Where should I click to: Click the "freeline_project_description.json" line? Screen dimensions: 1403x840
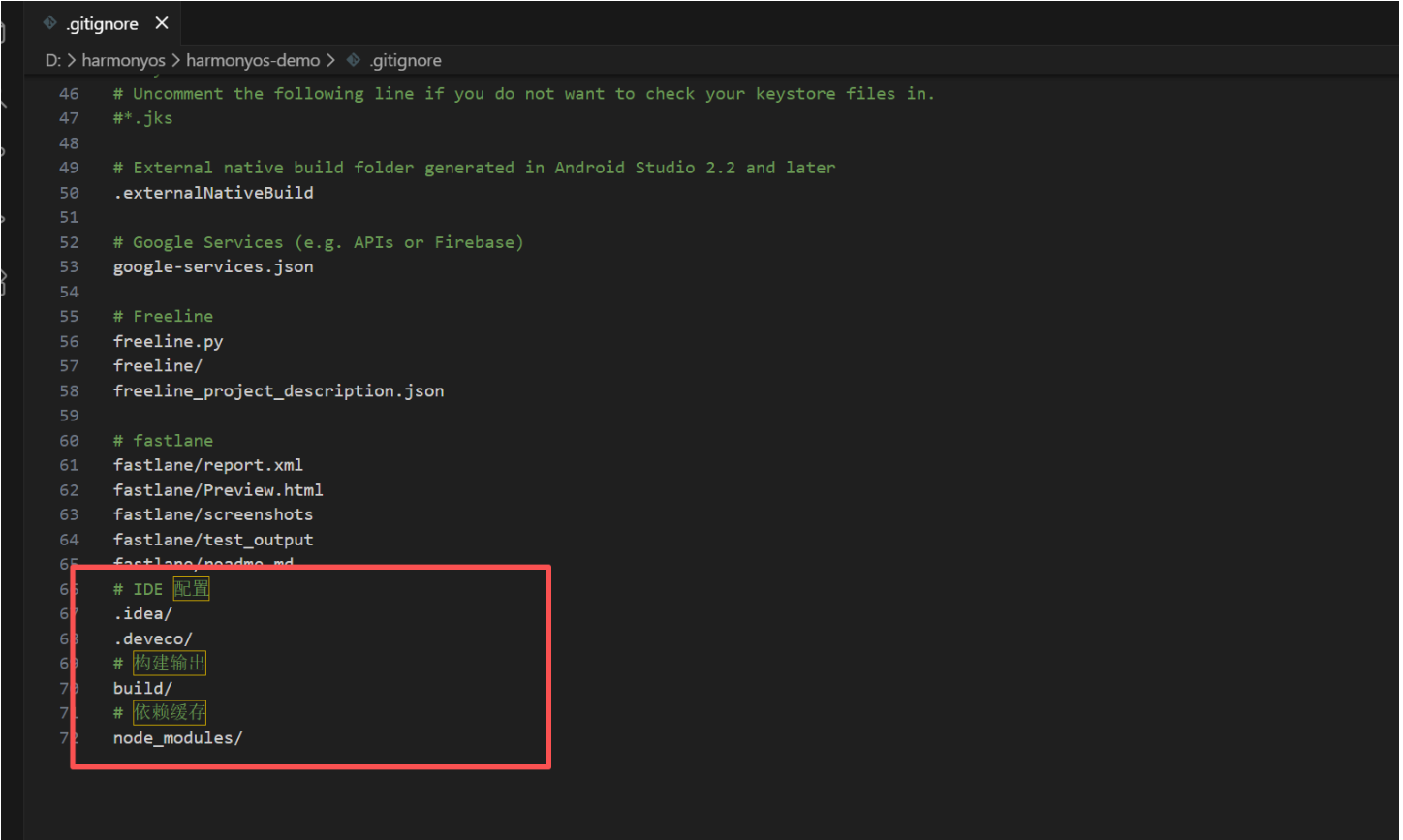coord(279,390)
